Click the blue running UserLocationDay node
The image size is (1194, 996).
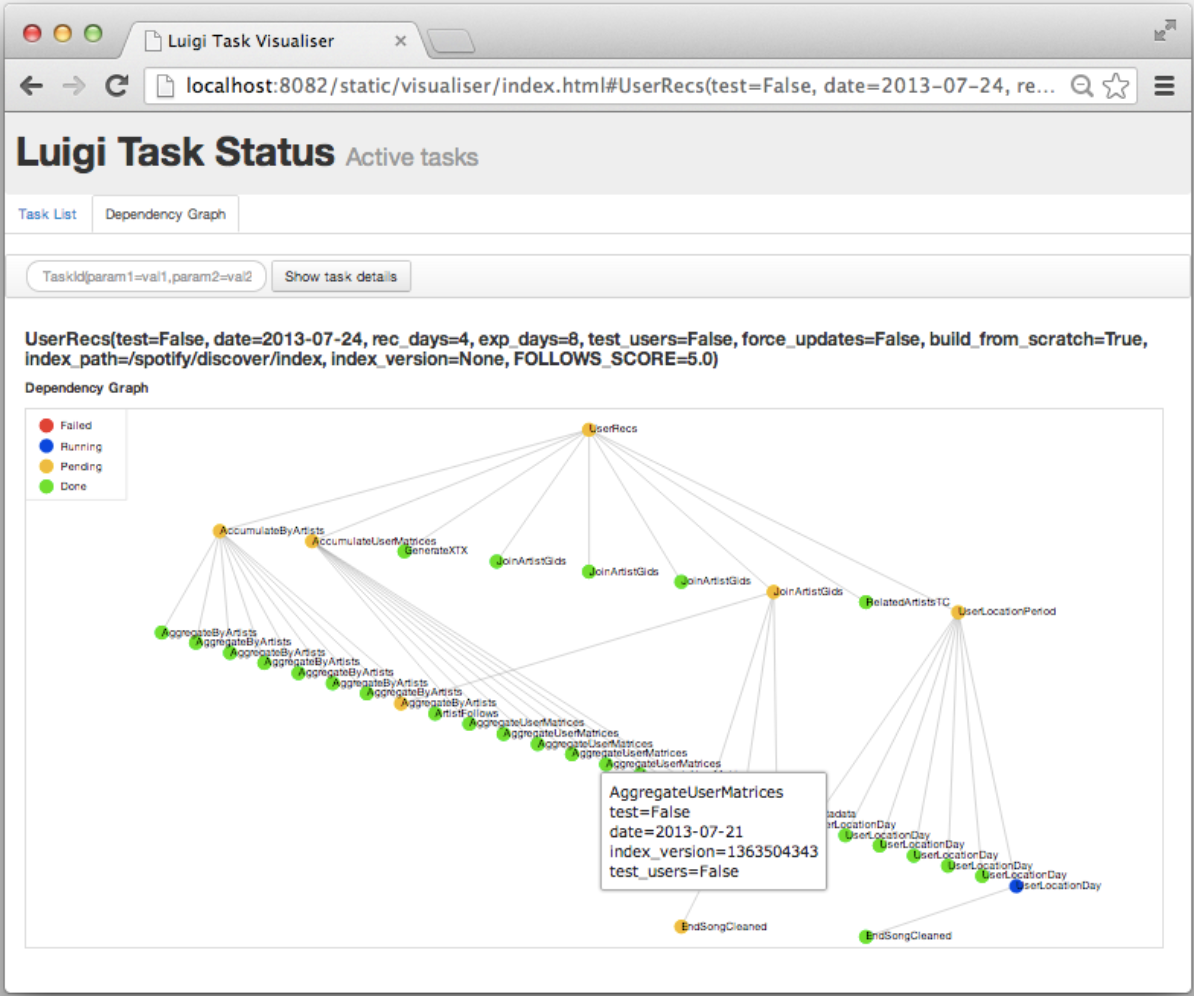(x=1016, y=886)
